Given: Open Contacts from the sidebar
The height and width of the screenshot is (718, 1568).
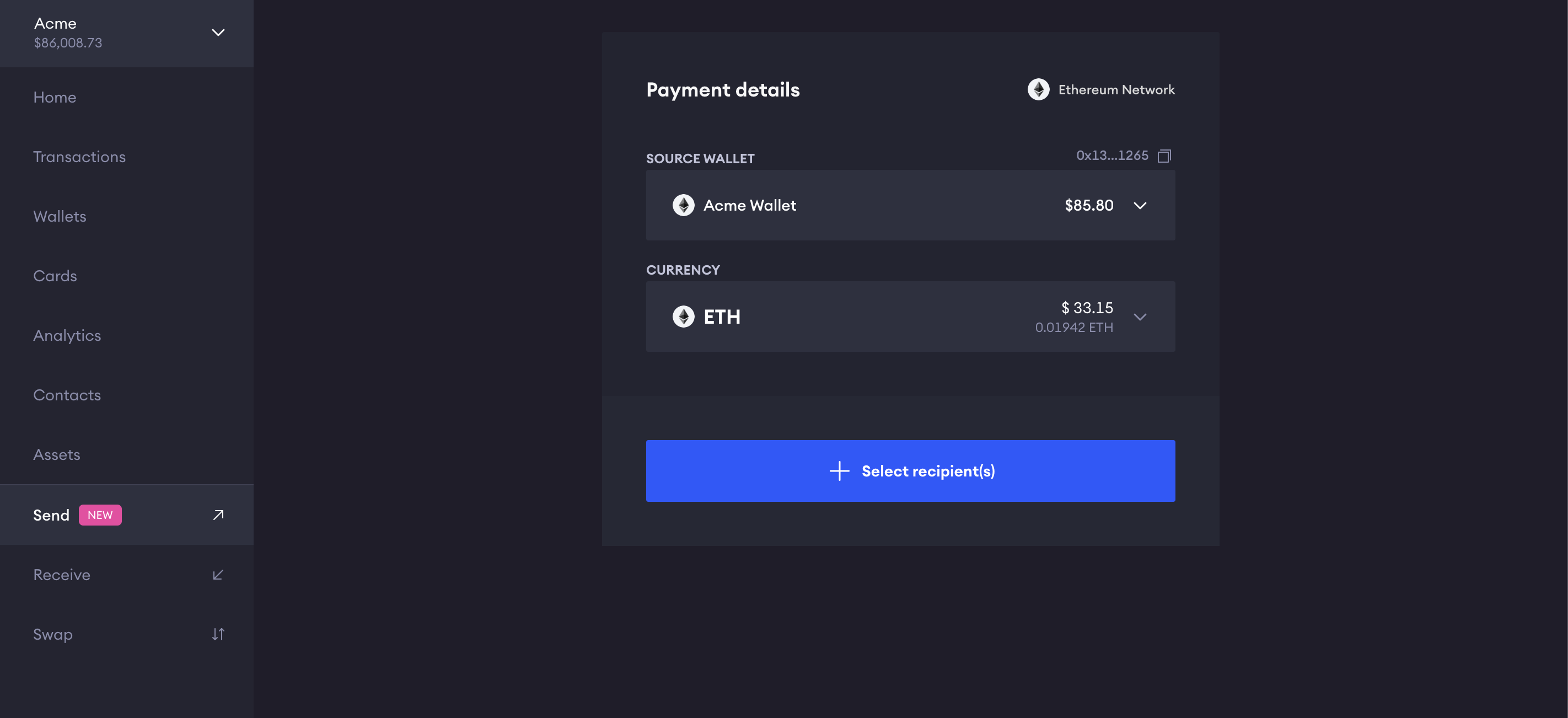Looking at the screenshot, I should (67, 395).
